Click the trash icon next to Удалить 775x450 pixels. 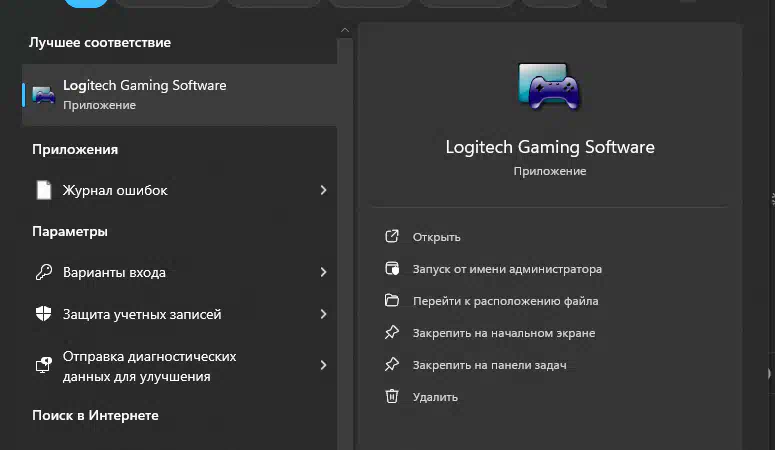coord(392,396)
